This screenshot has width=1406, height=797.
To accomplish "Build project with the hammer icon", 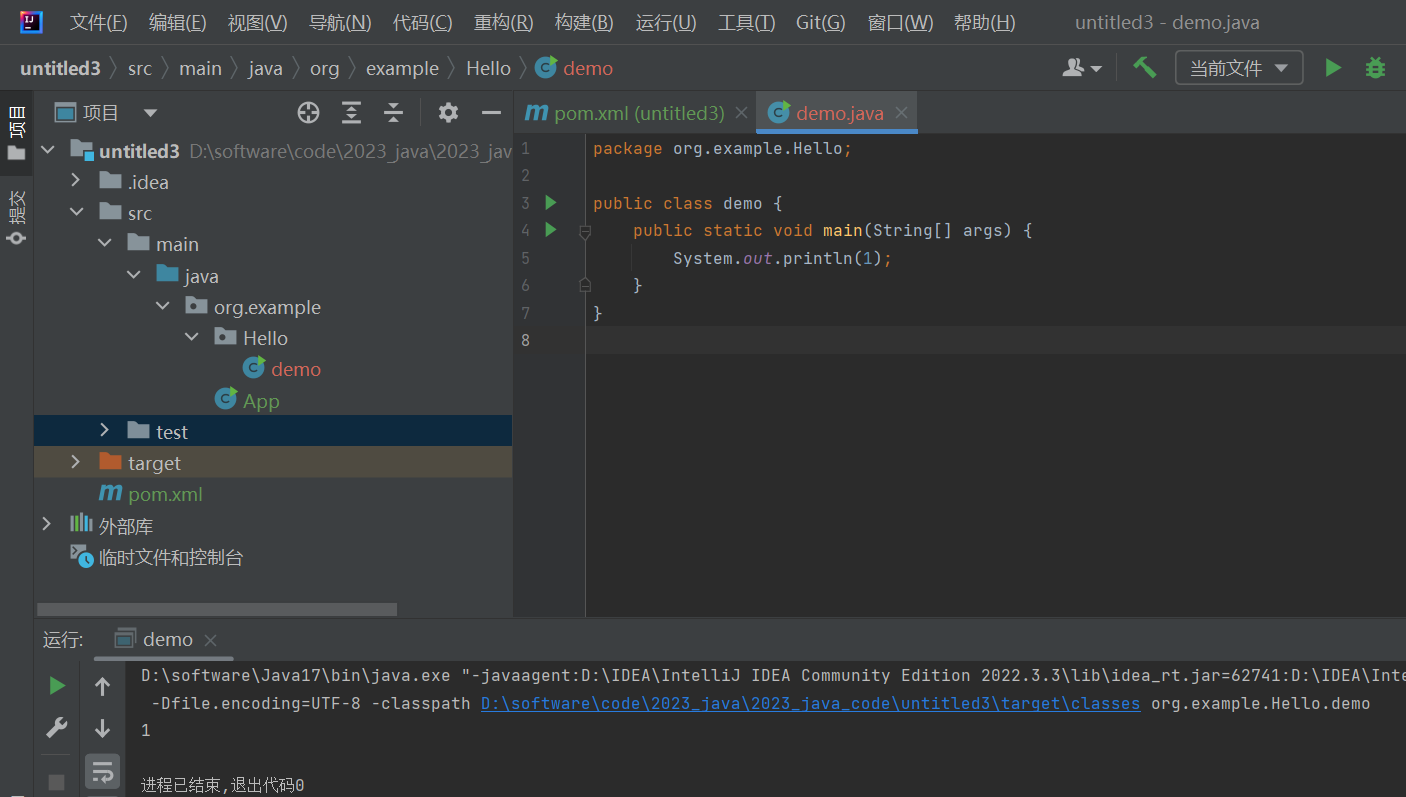I will click(1144, 68).
